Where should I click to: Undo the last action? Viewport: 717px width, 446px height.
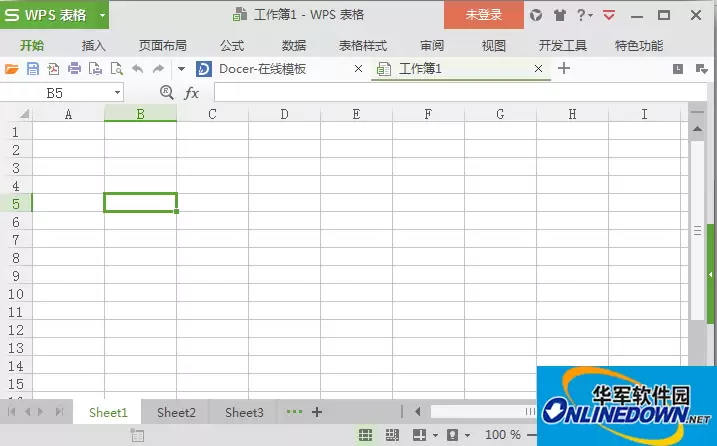pyautogui.click(x=137, y=69)
